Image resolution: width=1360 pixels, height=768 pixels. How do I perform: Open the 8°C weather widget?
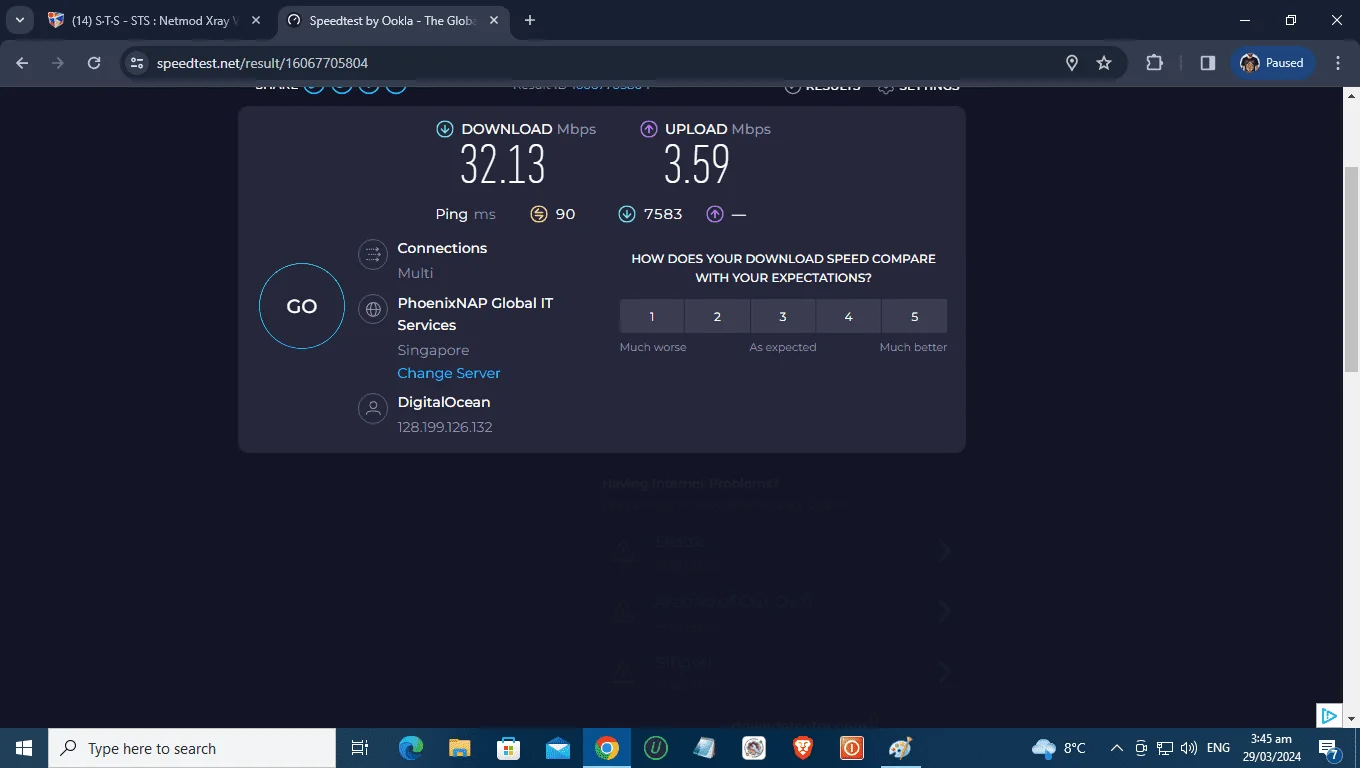pyautogui.click(x=1059, y=748)
